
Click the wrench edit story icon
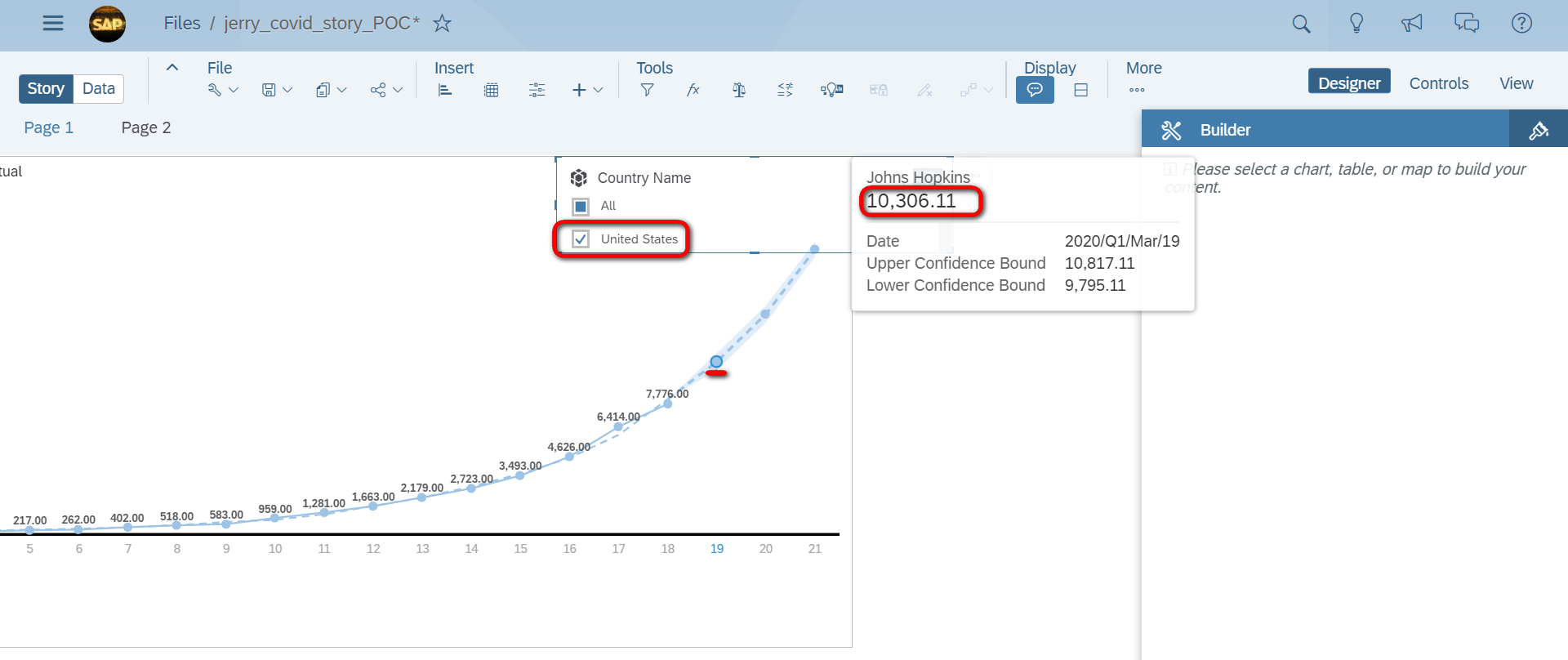(215, 90)
